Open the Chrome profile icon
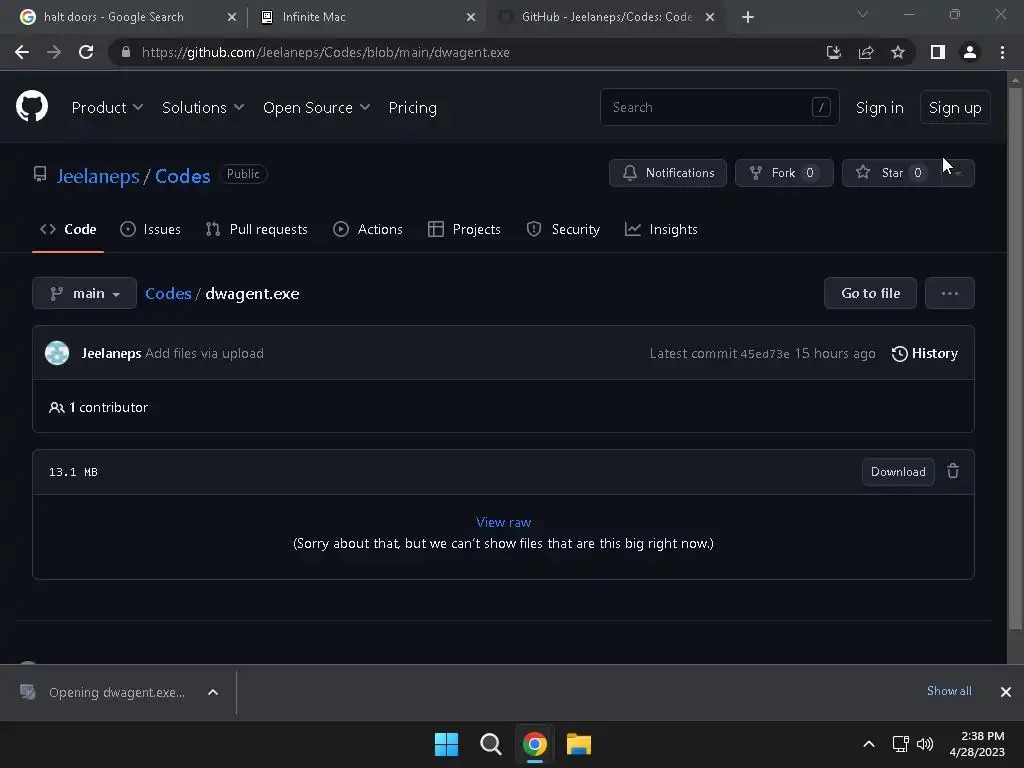The height and width of the screenshot is (768, 1024). (970, 52)
